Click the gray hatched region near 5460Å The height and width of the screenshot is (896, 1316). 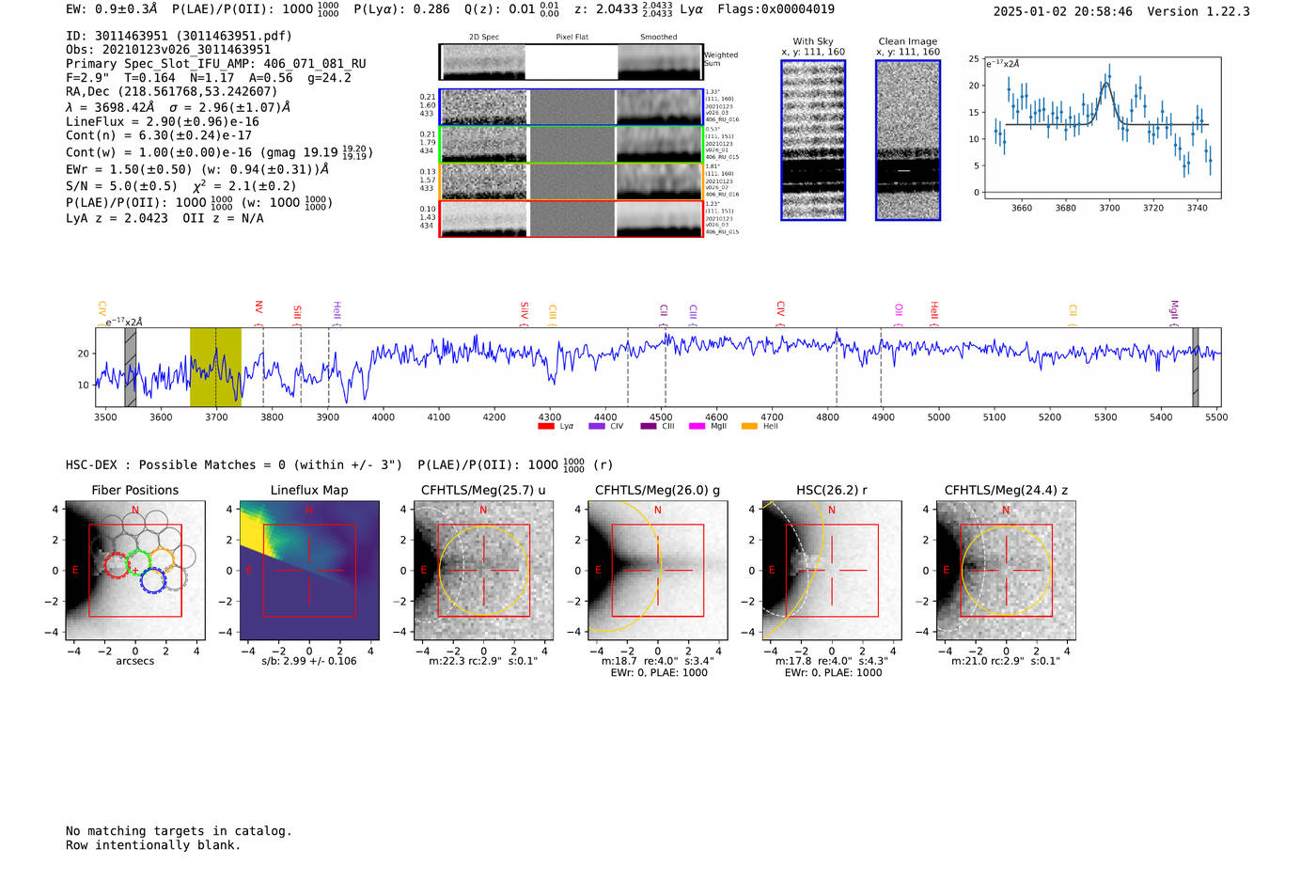click(1196, 368)
